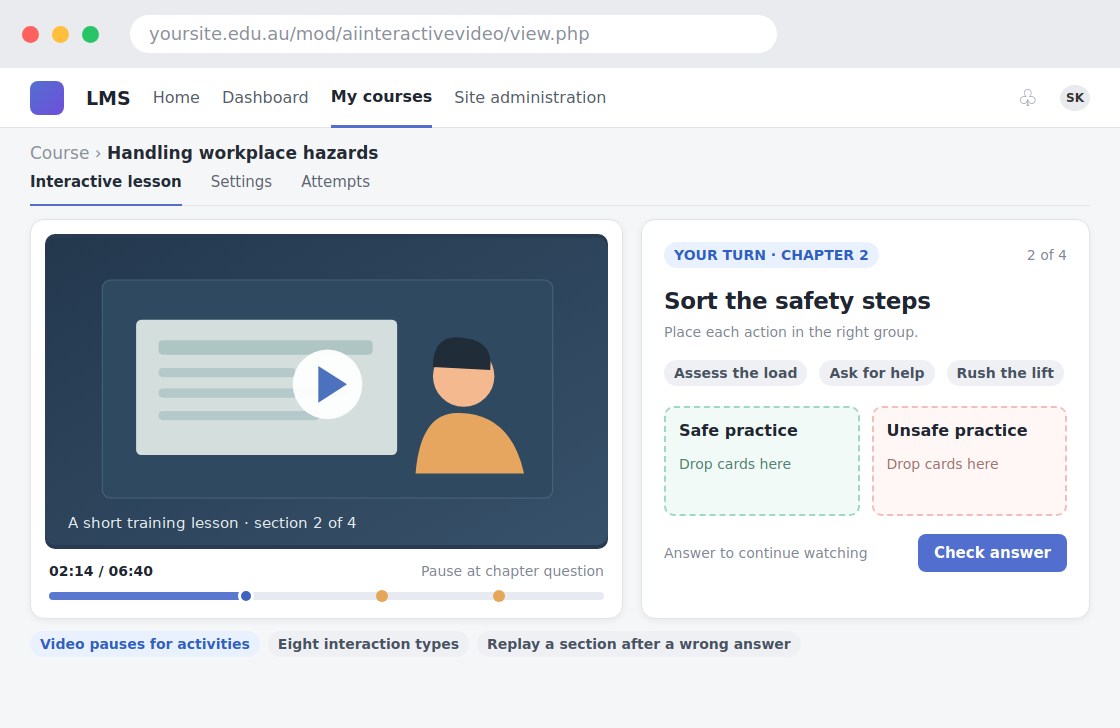Click the Course breadcrumb link
Image resolution: width=1120 pixels, height=728 pixels.
tap(59, 153)
